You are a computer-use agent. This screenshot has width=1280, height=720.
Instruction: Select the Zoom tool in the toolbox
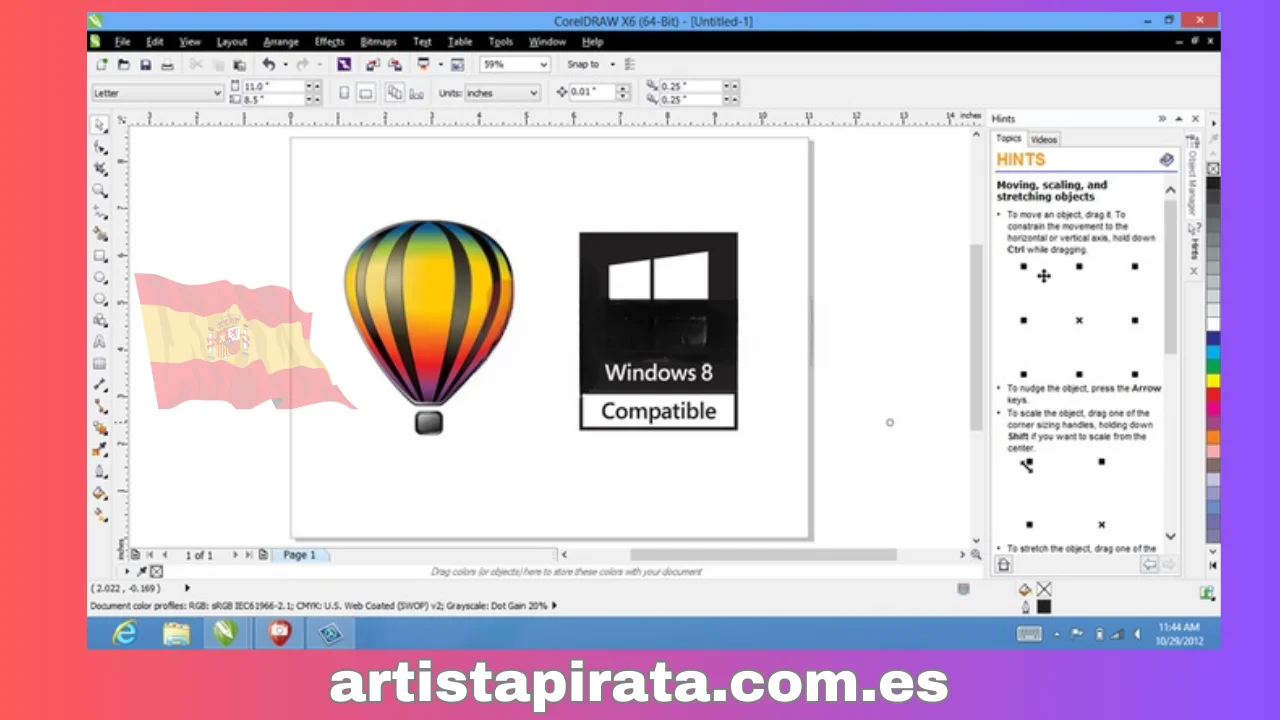[100, 190]
